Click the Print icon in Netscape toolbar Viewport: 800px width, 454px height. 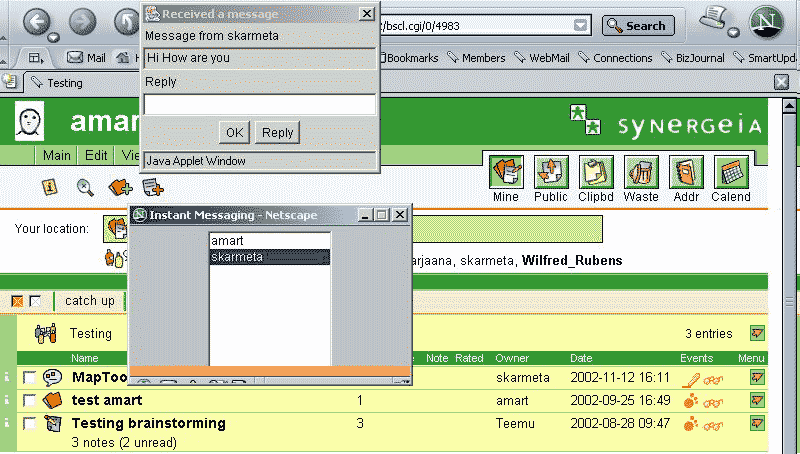pos(713,18)
